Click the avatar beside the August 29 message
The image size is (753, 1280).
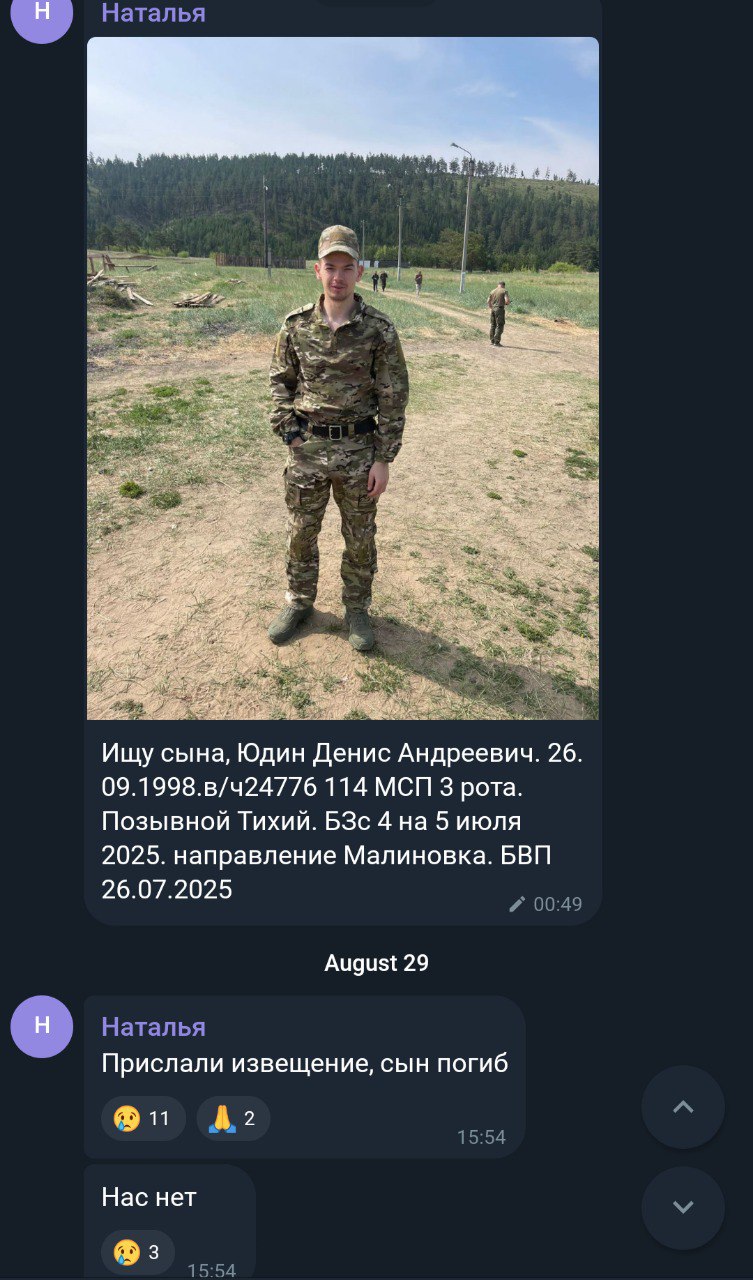pyautogui.click(x=42, y=1026)
